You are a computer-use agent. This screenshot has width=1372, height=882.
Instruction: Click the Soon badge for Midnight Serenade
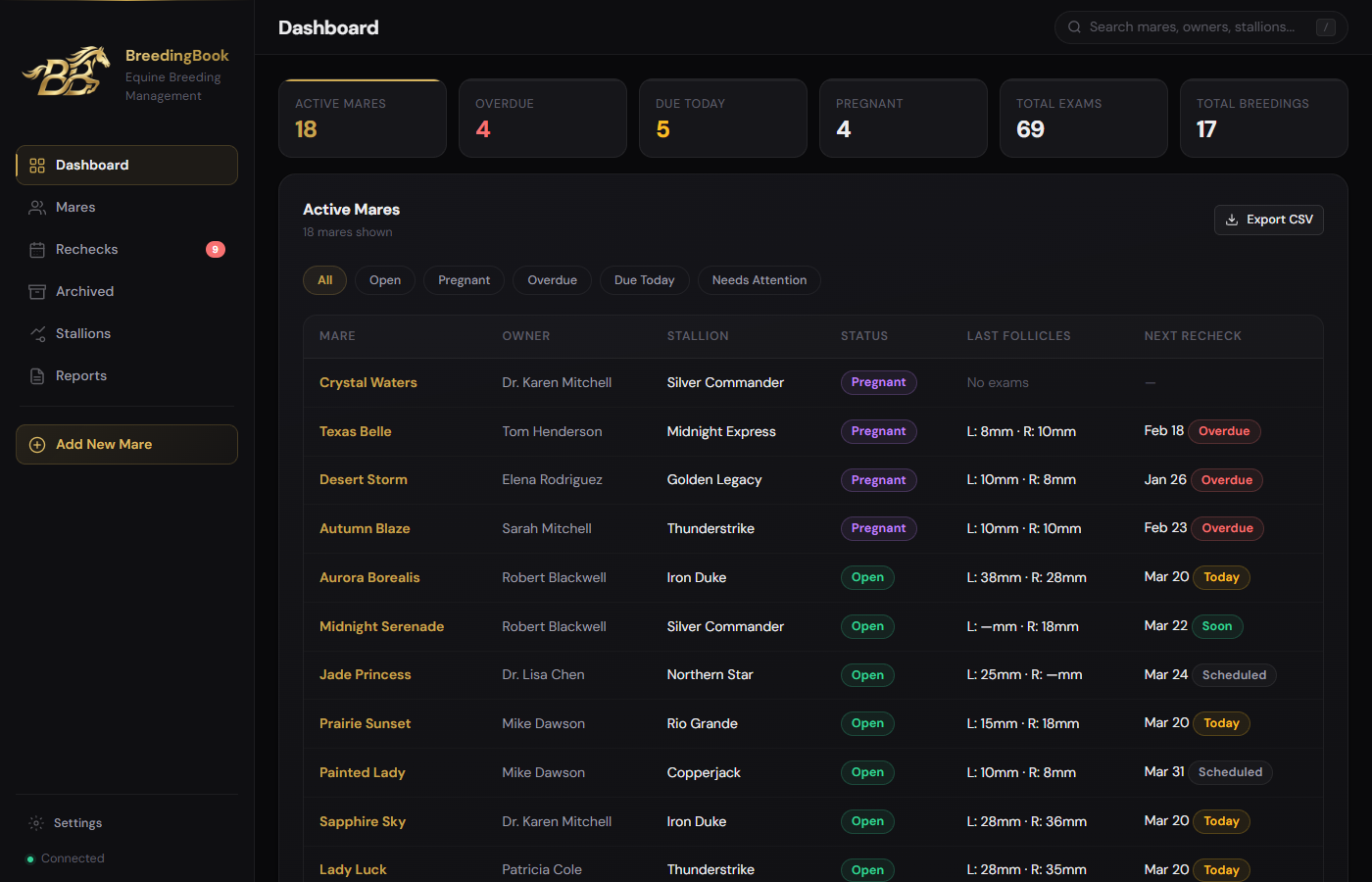(x=1217, y=627)
